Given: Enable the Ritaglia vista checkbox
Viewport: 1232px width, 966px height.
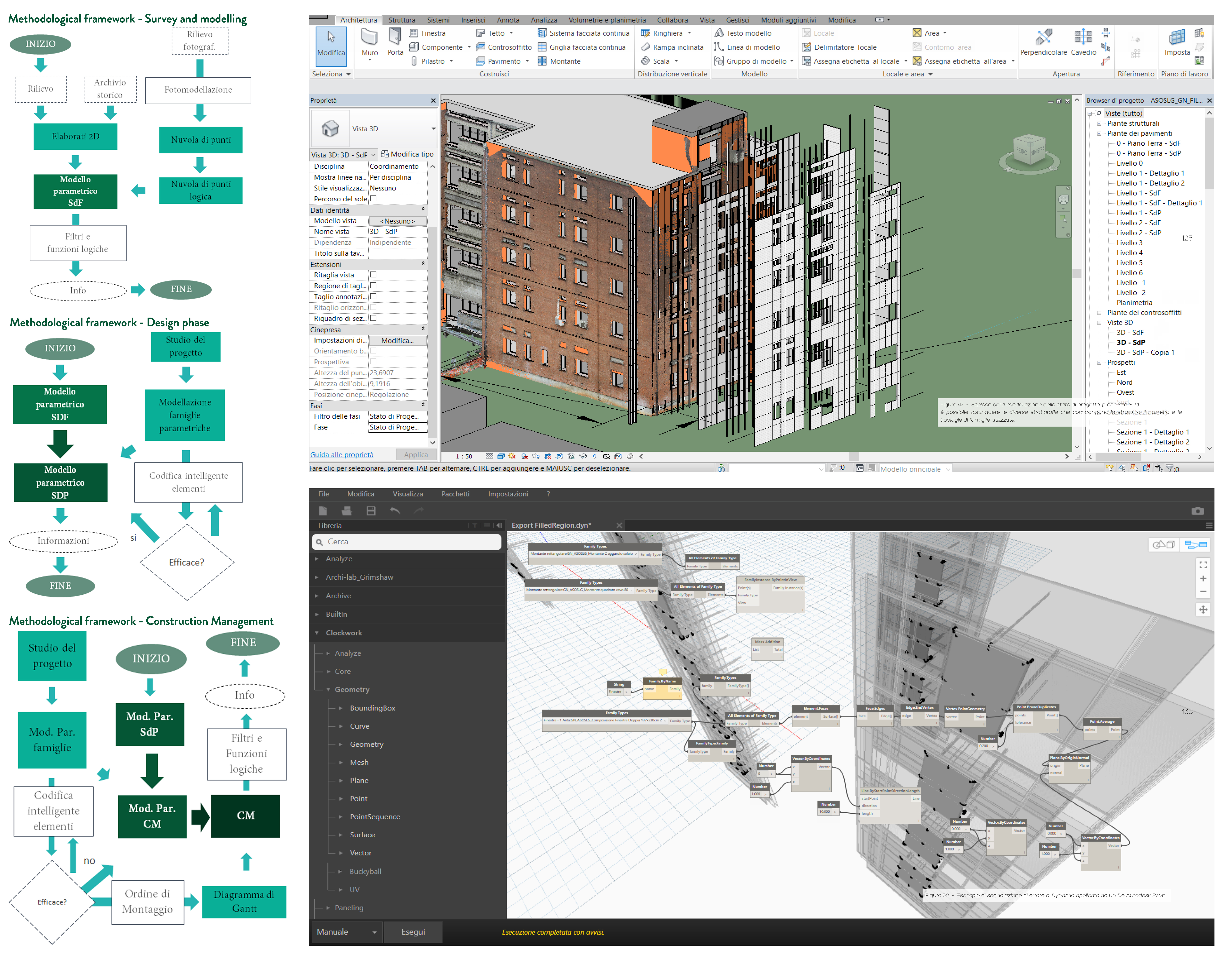Looking at the screenshot, I should pos(373,275).
